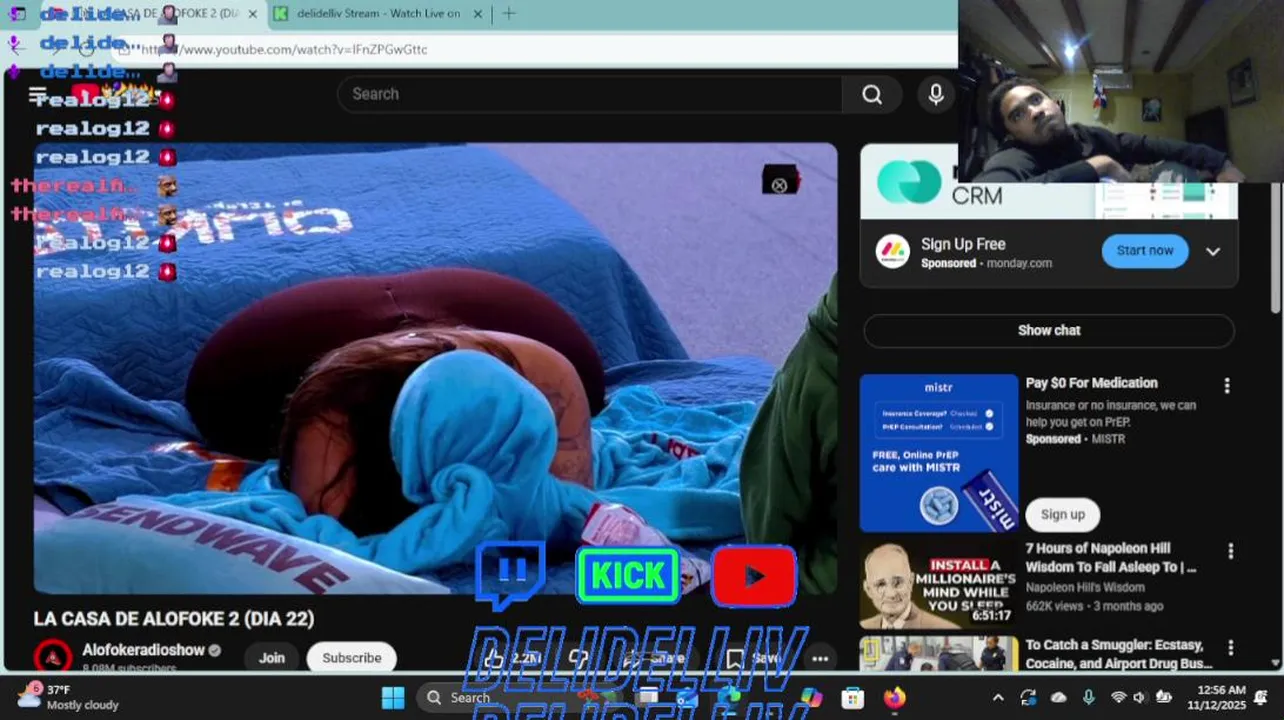Open the MISTR PrEP ad thumbnail
The image size is (1284, 720).
(x=939, y=453)
